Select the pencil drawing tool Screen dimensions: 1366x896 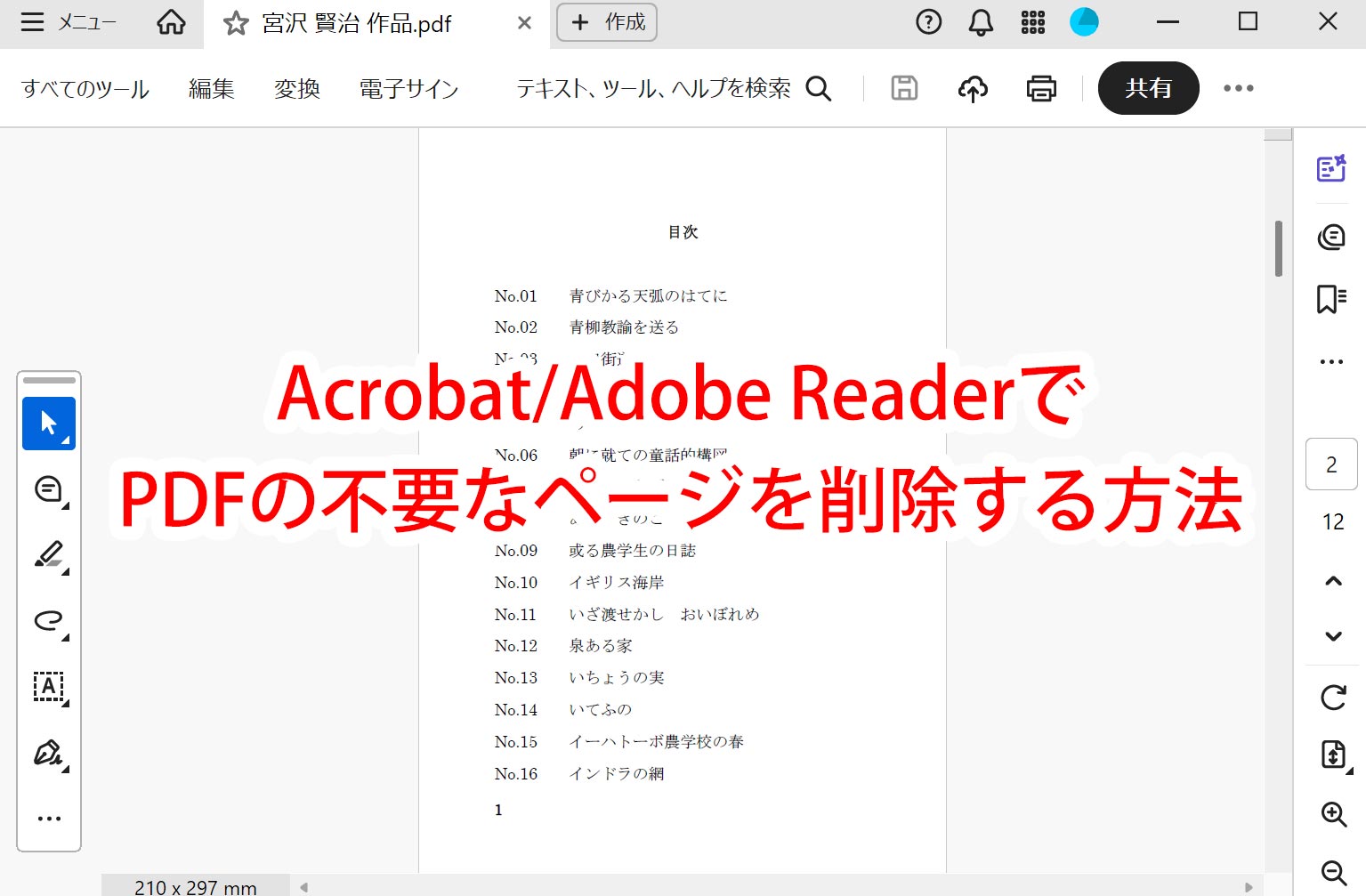(48, 554)
